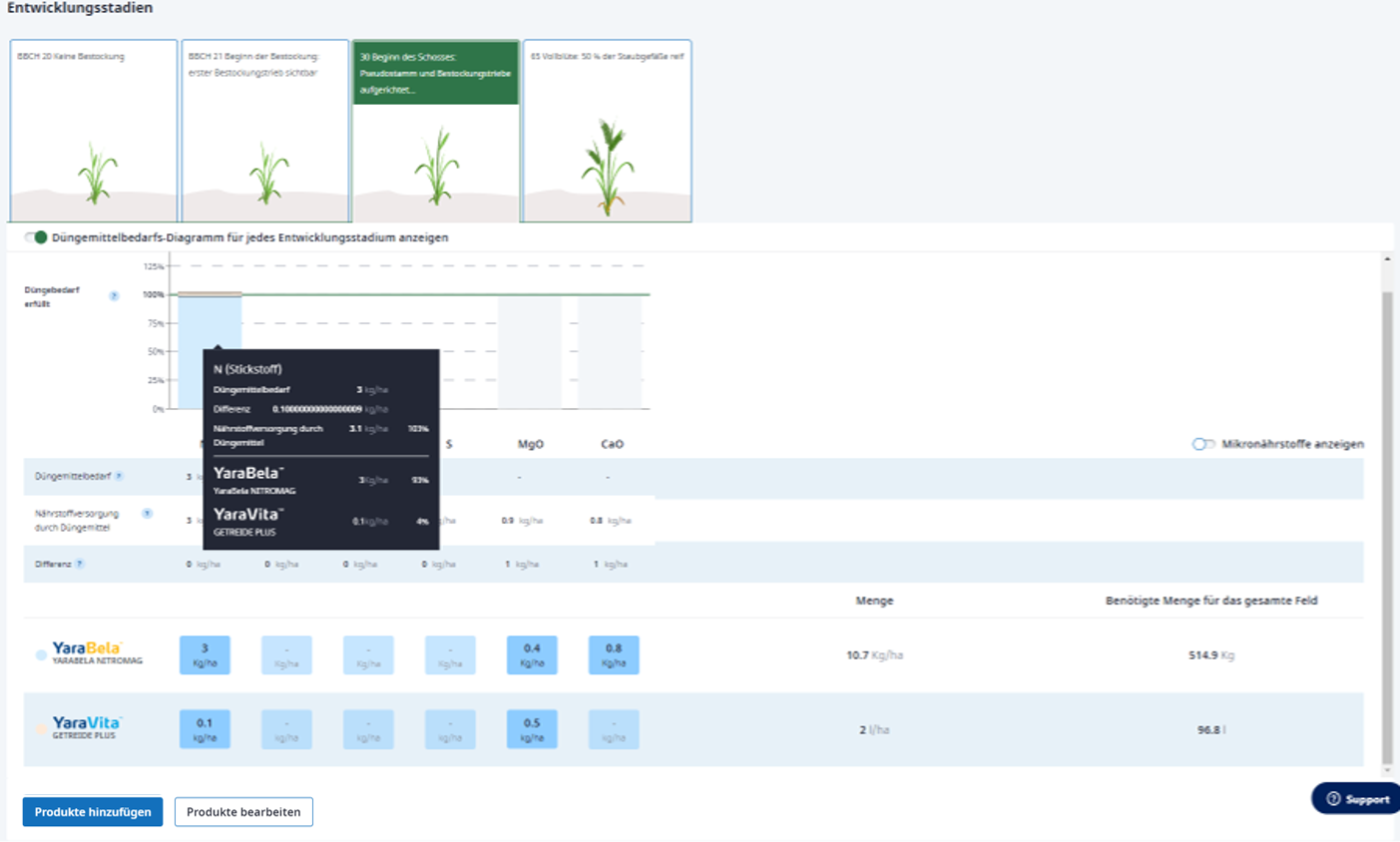This screenshot has width=1400, height=842.
Task: Click the YaraBela logo in product row
Action: point(87,648)
